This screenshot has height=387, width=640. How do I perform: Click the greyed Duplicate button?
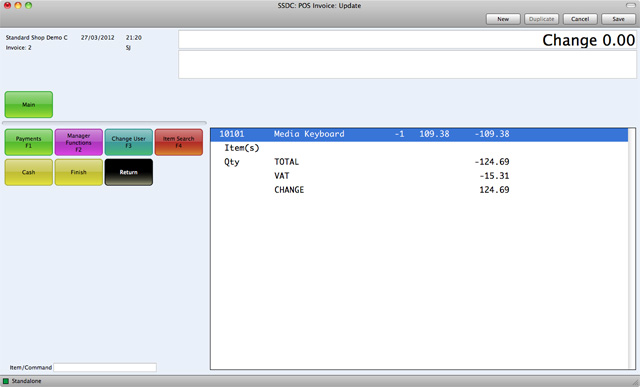[541, 19]
